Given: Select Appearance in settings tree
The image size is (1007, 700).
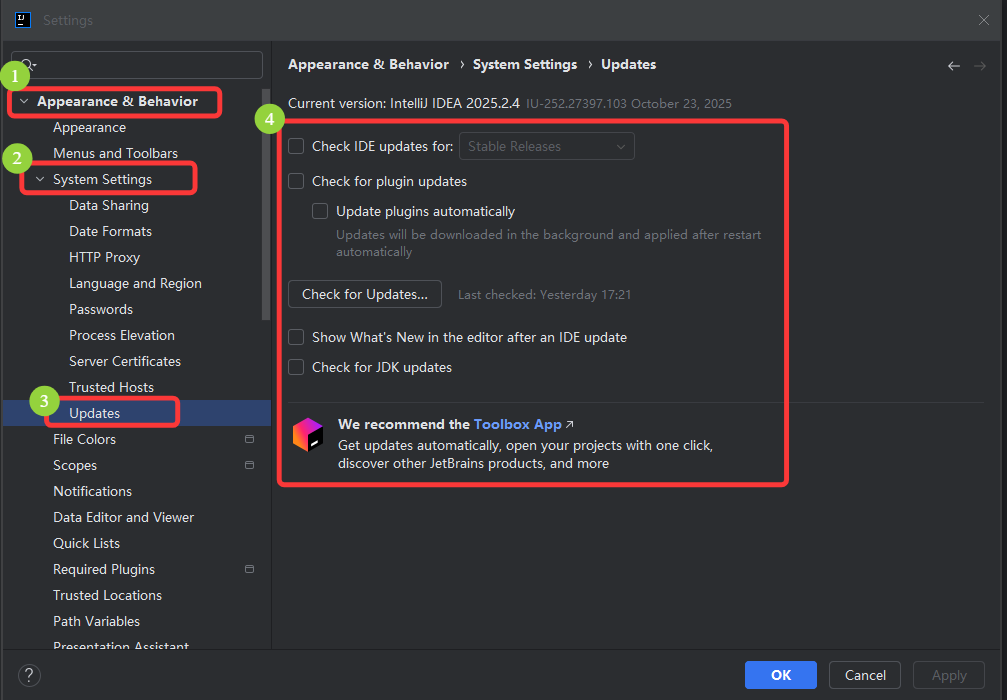Looking at the screenshot, I should [89, 127].
